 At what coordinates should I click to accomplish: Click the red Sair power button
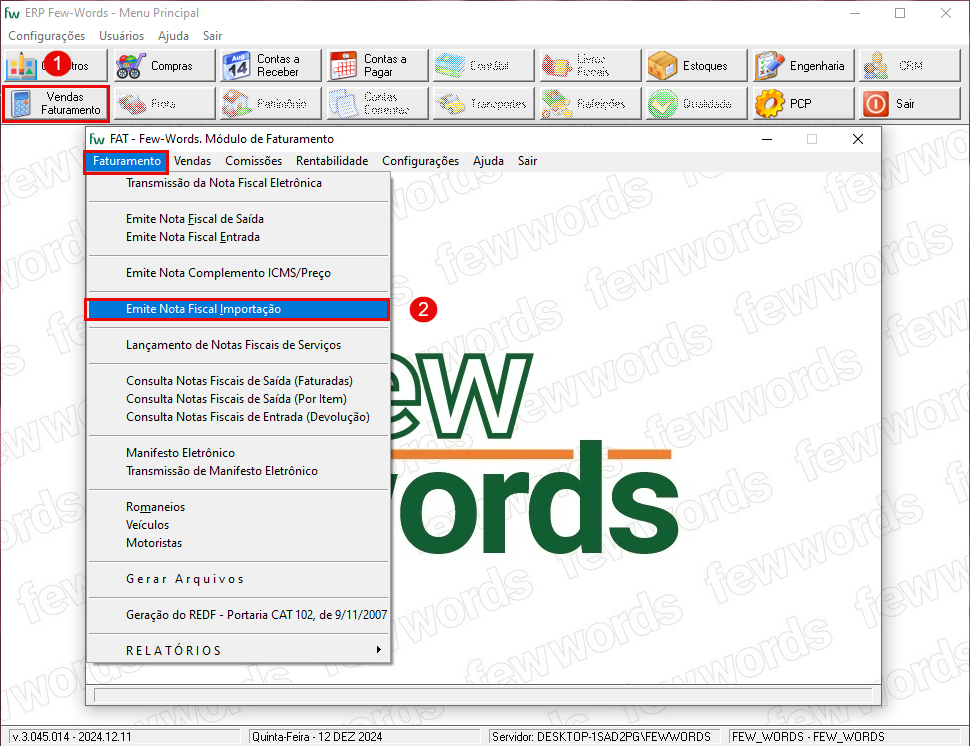(909, 103)
